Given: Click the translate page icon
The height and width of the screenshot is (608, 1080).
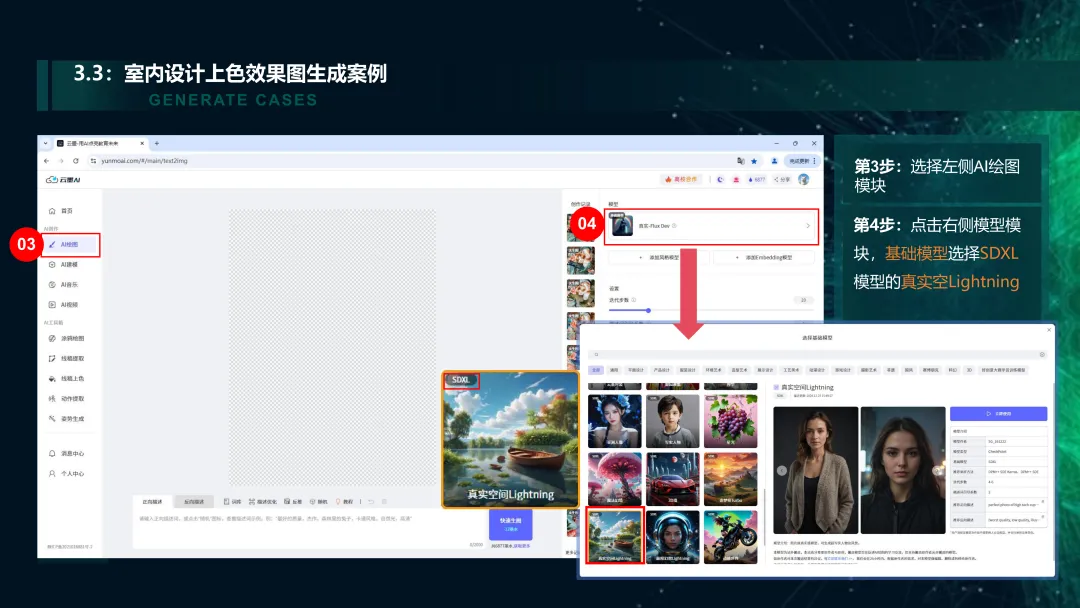Looking at the screenshot, I should pyautogui.click(x=740, y=160).
